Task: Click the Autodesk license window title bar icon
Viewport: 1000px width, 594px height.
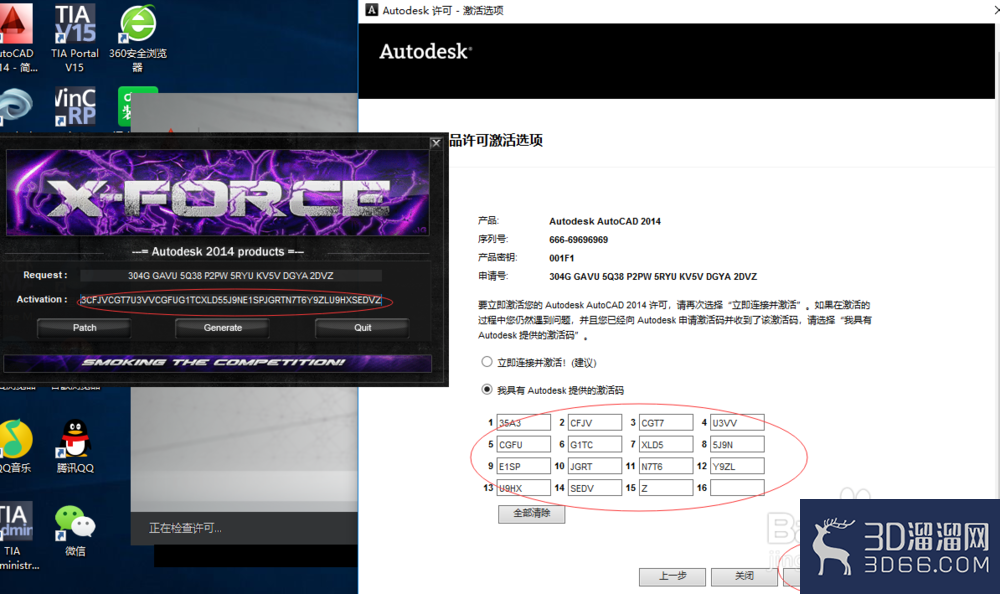Action: coord(371,10)
